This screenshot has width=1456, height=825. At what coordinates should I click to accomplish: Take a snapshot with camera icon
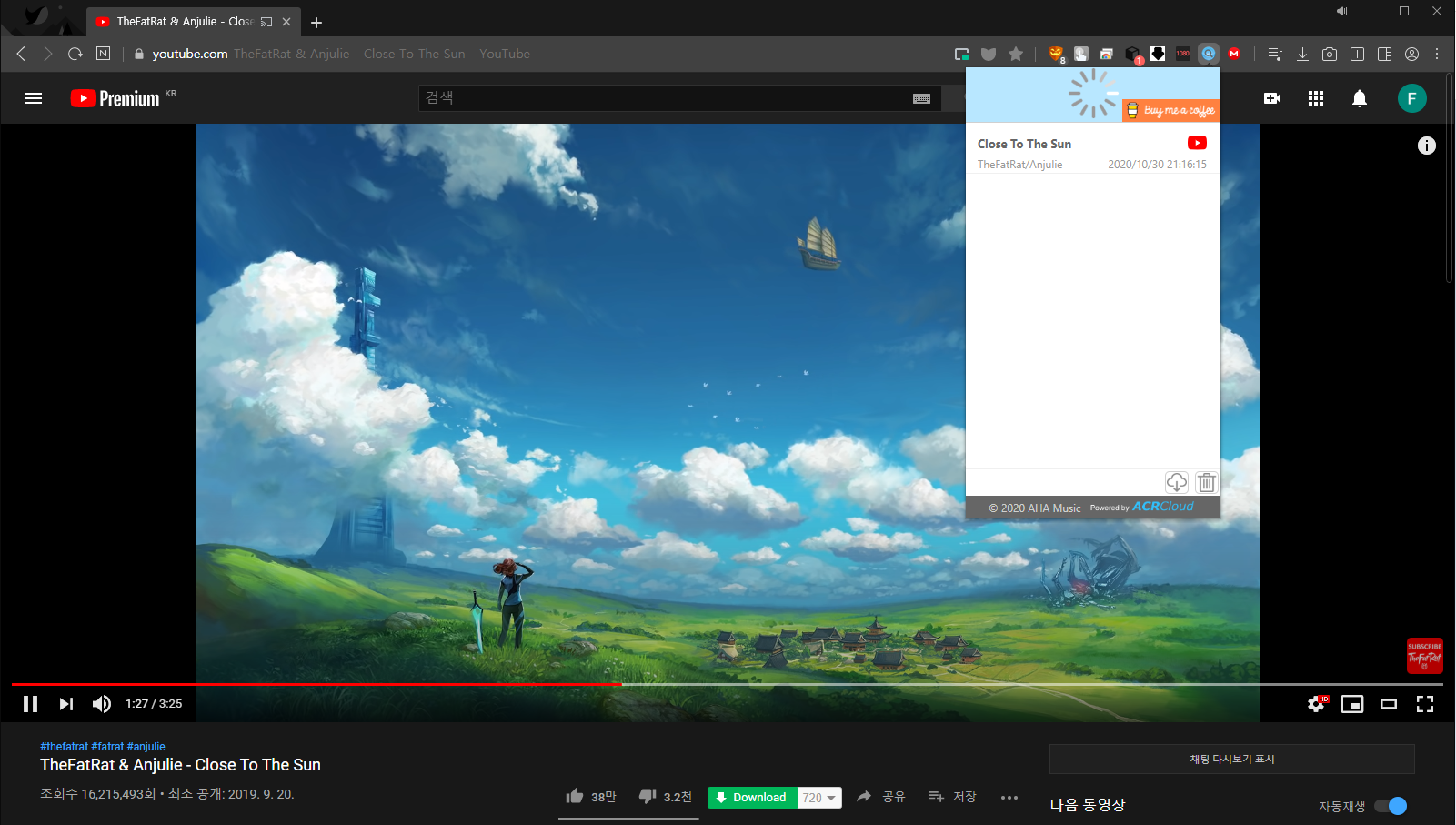pos(1330,54)
